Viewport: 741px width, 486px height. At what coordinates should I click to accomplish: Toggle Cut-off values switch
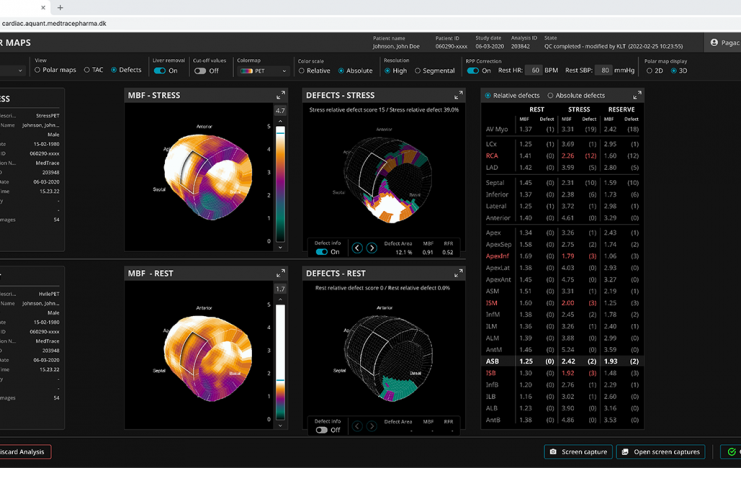coord(200,70)
